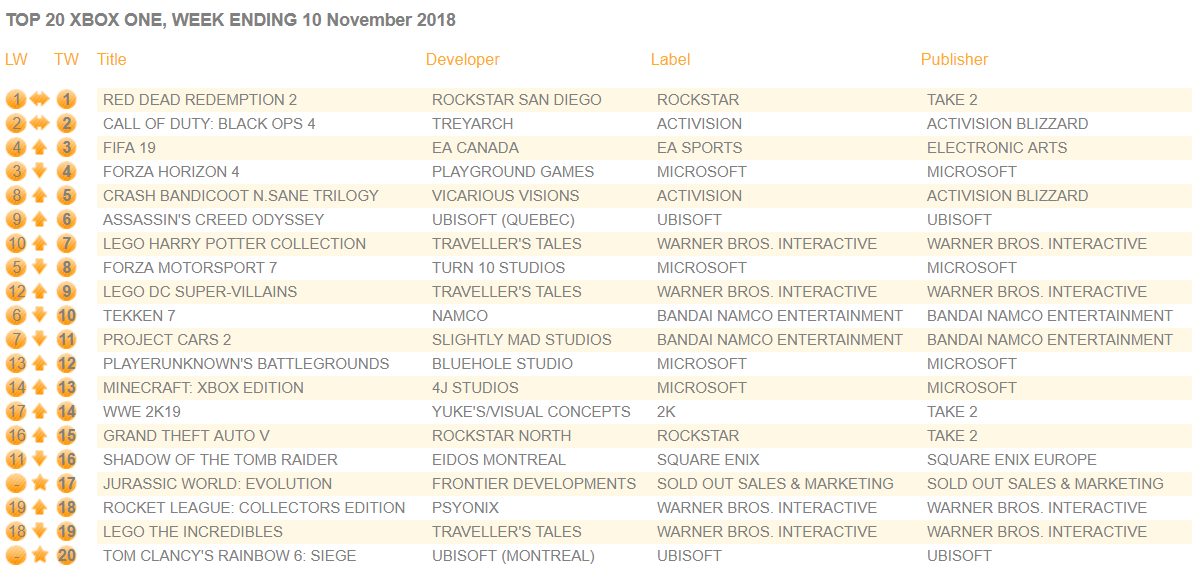Click the LW column header
Image resolution: width=1198 pixels, height=570 pixels.
tap(16, 60)
